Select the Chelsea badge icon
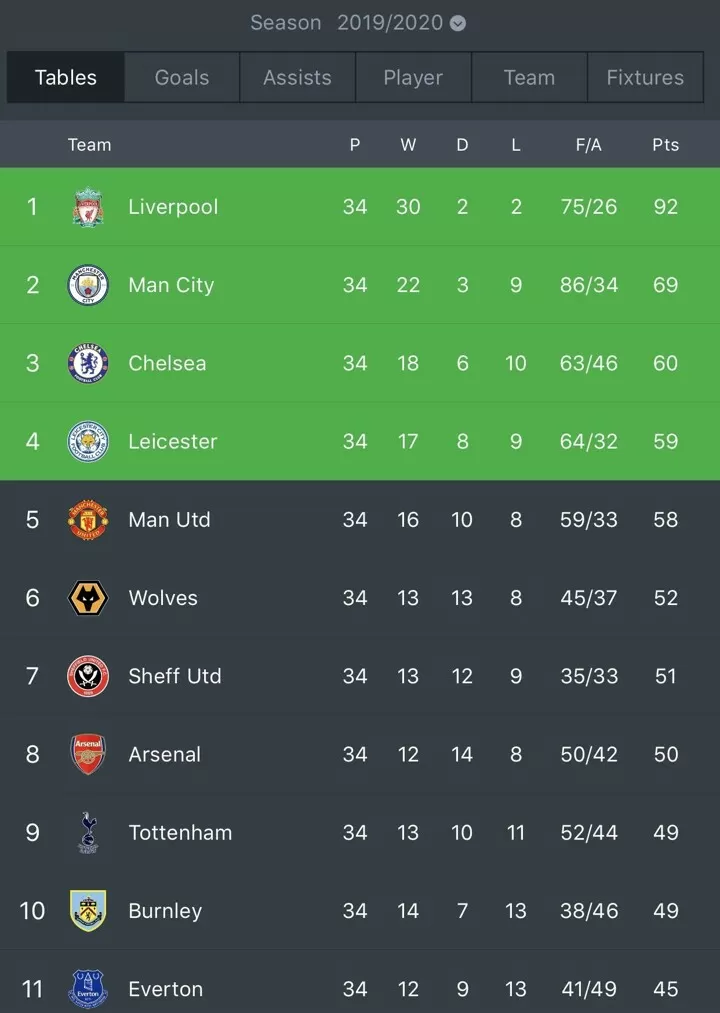720x1013 pixels. point(88,363)
